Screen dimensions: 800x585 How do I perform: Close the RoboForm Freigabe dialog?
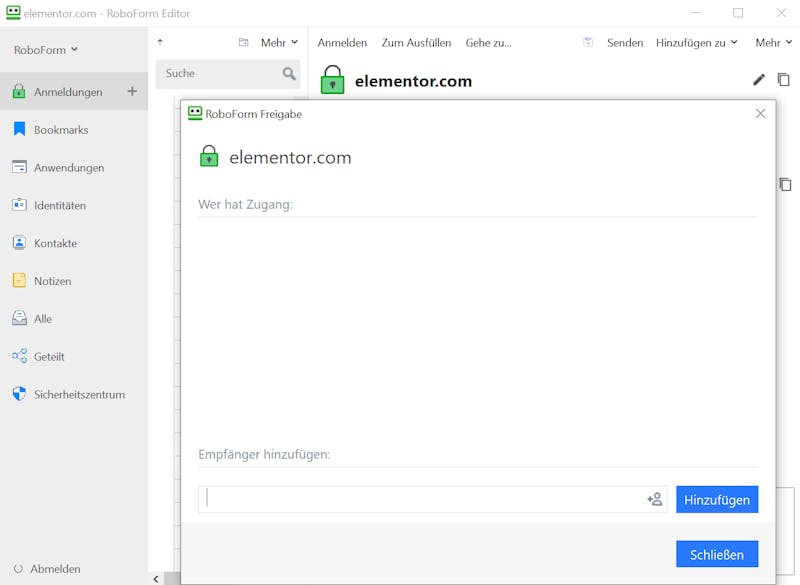(760, 113)
